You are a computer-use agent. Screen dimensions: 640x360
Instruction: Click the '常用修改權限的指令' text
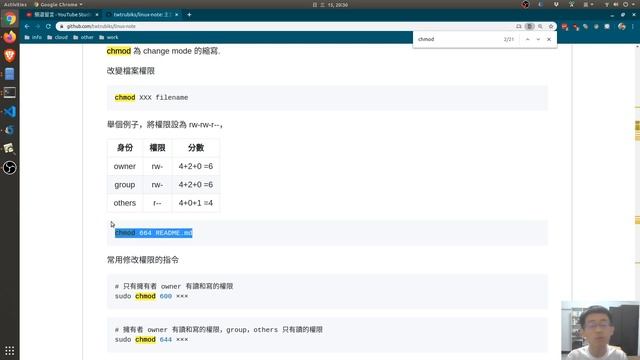143,260
